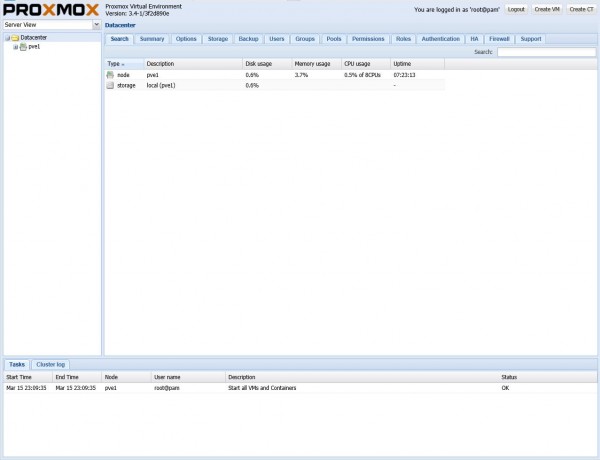Open the Permissions tab
The width and height of the screenshot is (600, 460).
tap(368, 39)
